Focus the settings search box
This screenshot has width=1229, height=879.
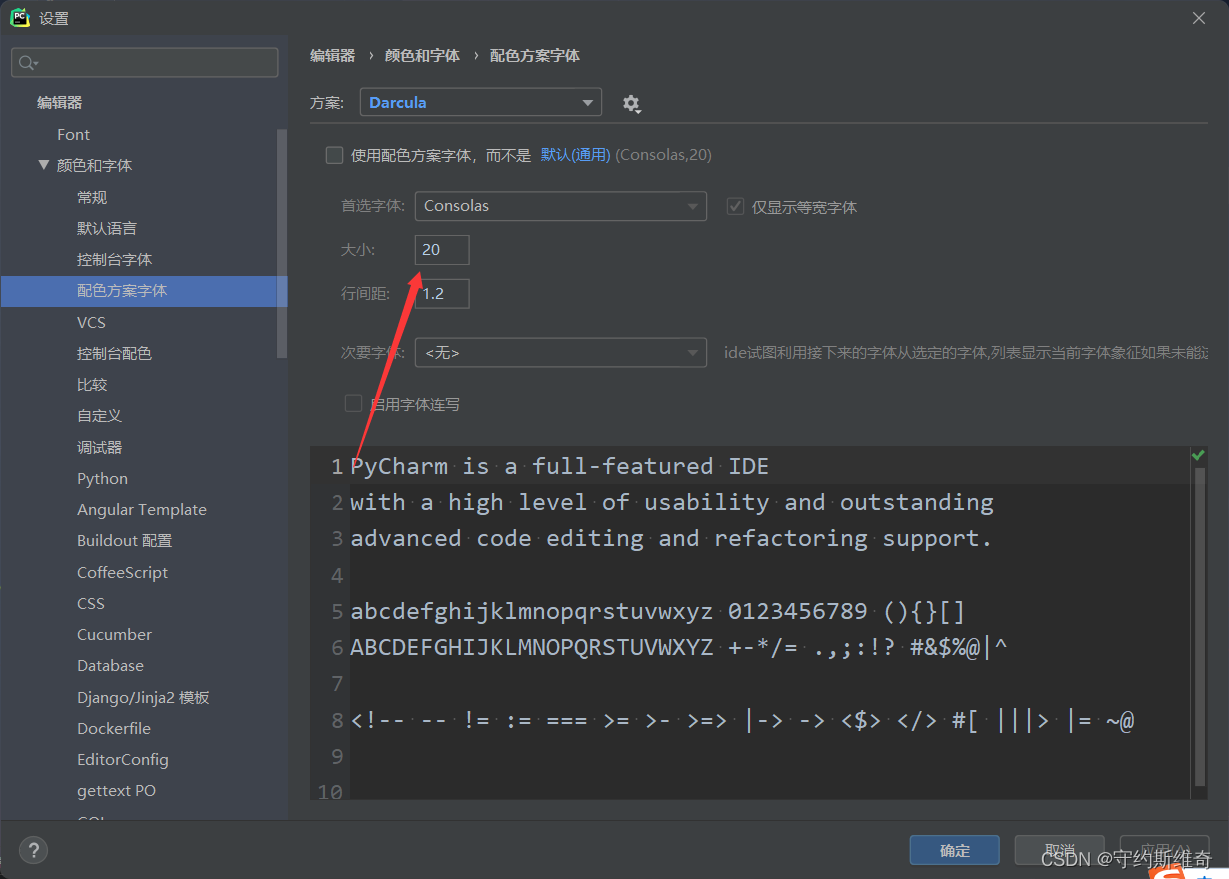145,63
